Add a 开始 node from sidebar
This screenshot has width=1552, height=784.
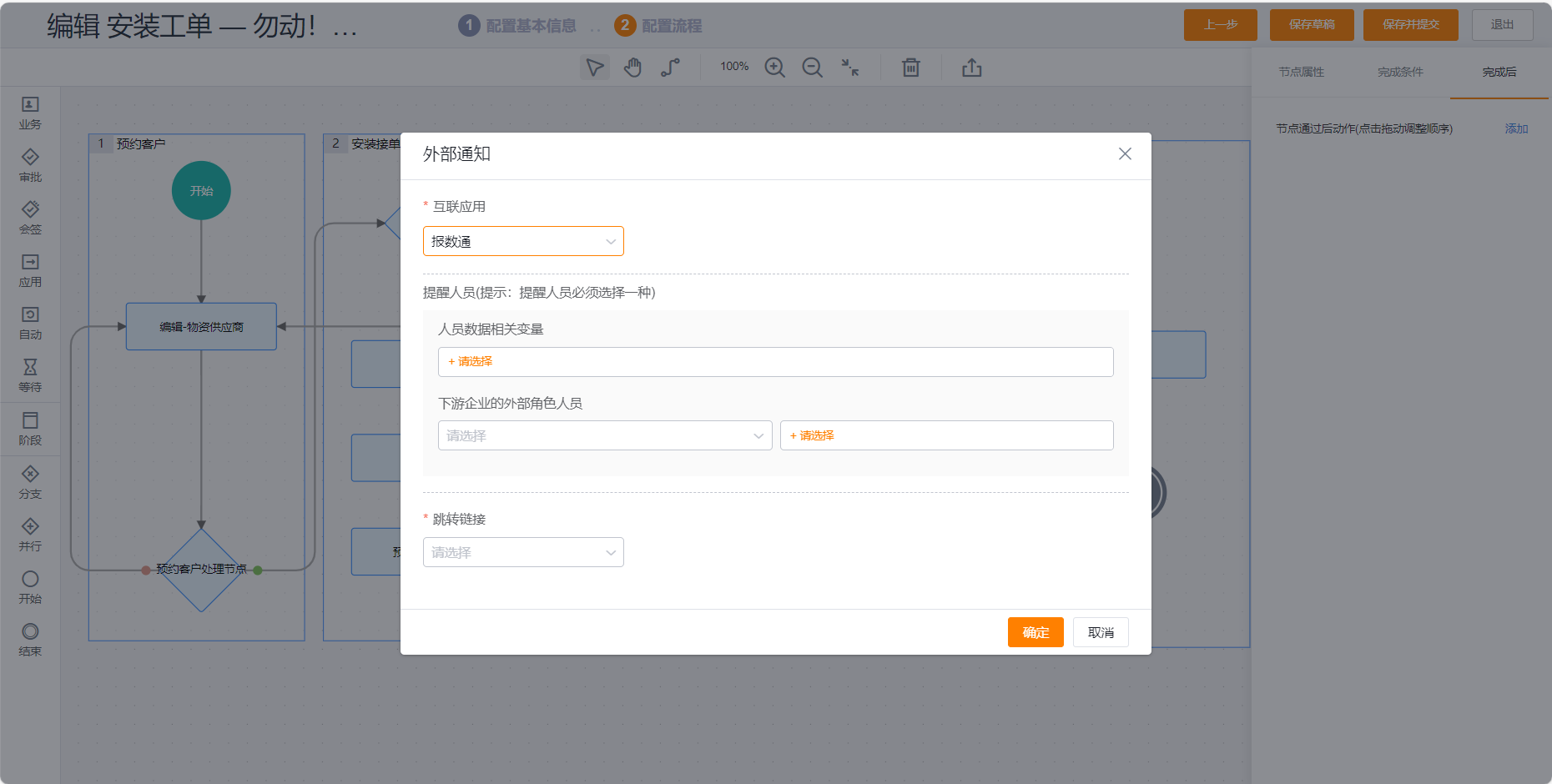pyautogui.click(x=30, y=588)
